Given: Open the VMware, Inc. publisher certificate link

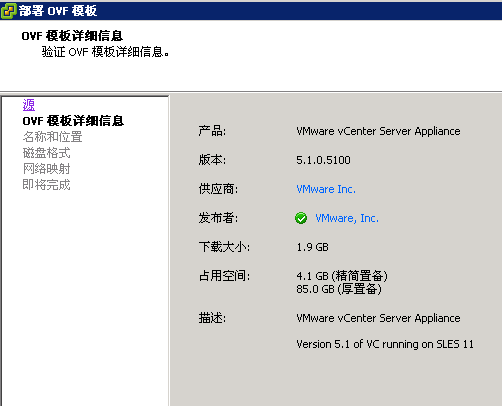Looking at the screenshot, I should (x=347, y=218).
